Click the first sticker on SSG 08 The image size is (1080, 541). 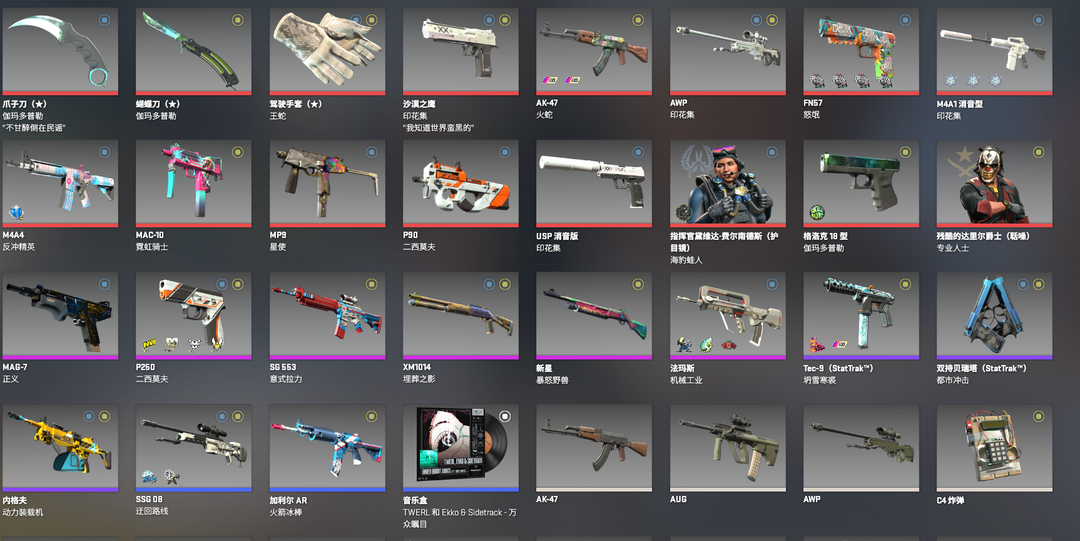point(149,476)
